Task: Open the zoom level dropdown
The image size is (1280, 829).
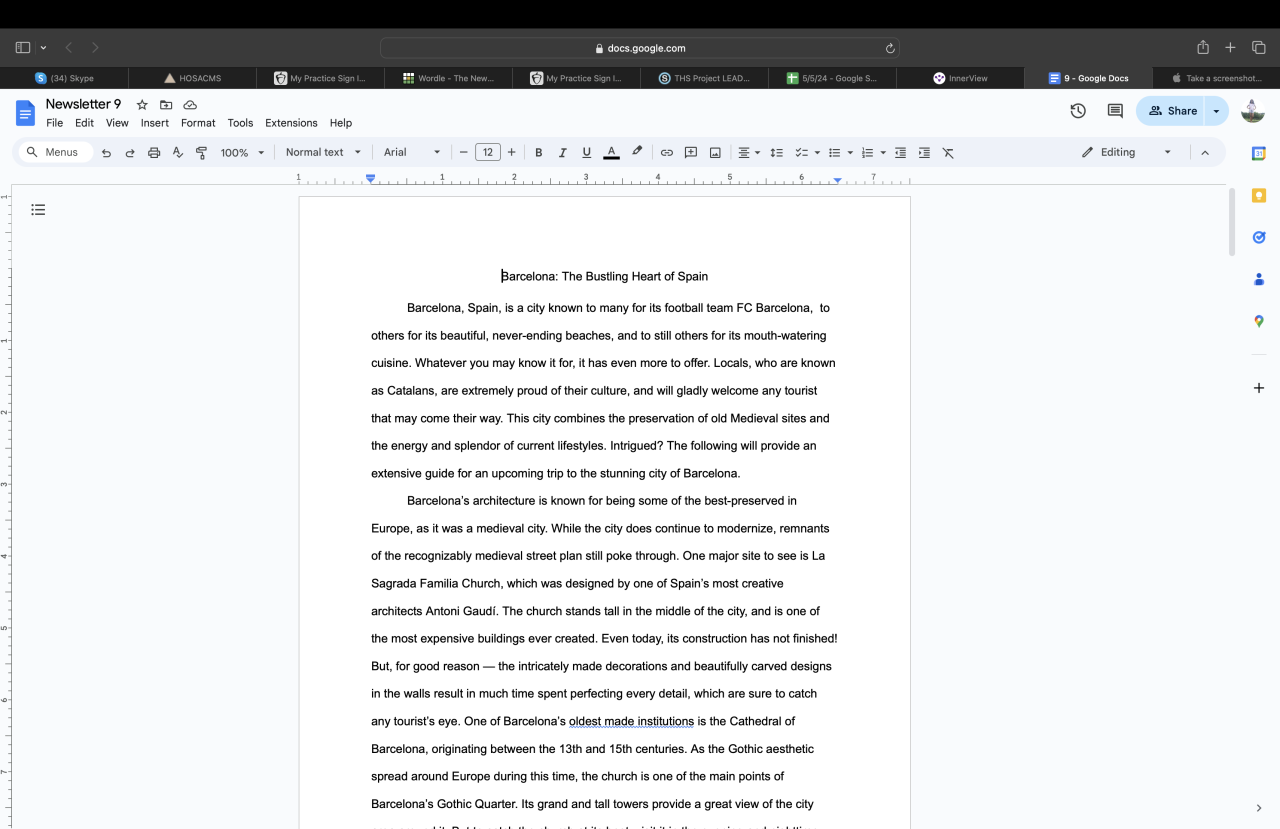Action: (x=243, y=153)
